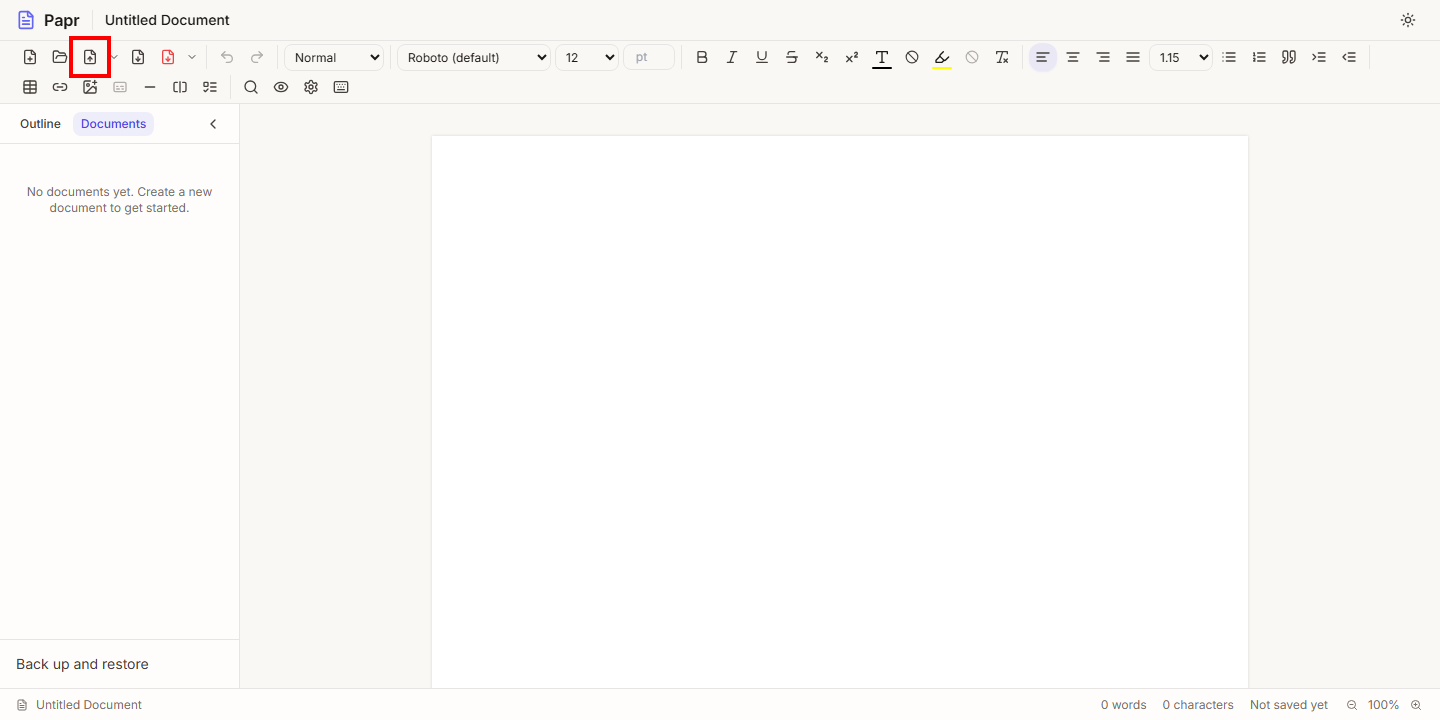Image resolution: width=1440 pixels, height=720 pixels.
Task: Select right text alignment
Action: pos(1103,57)
